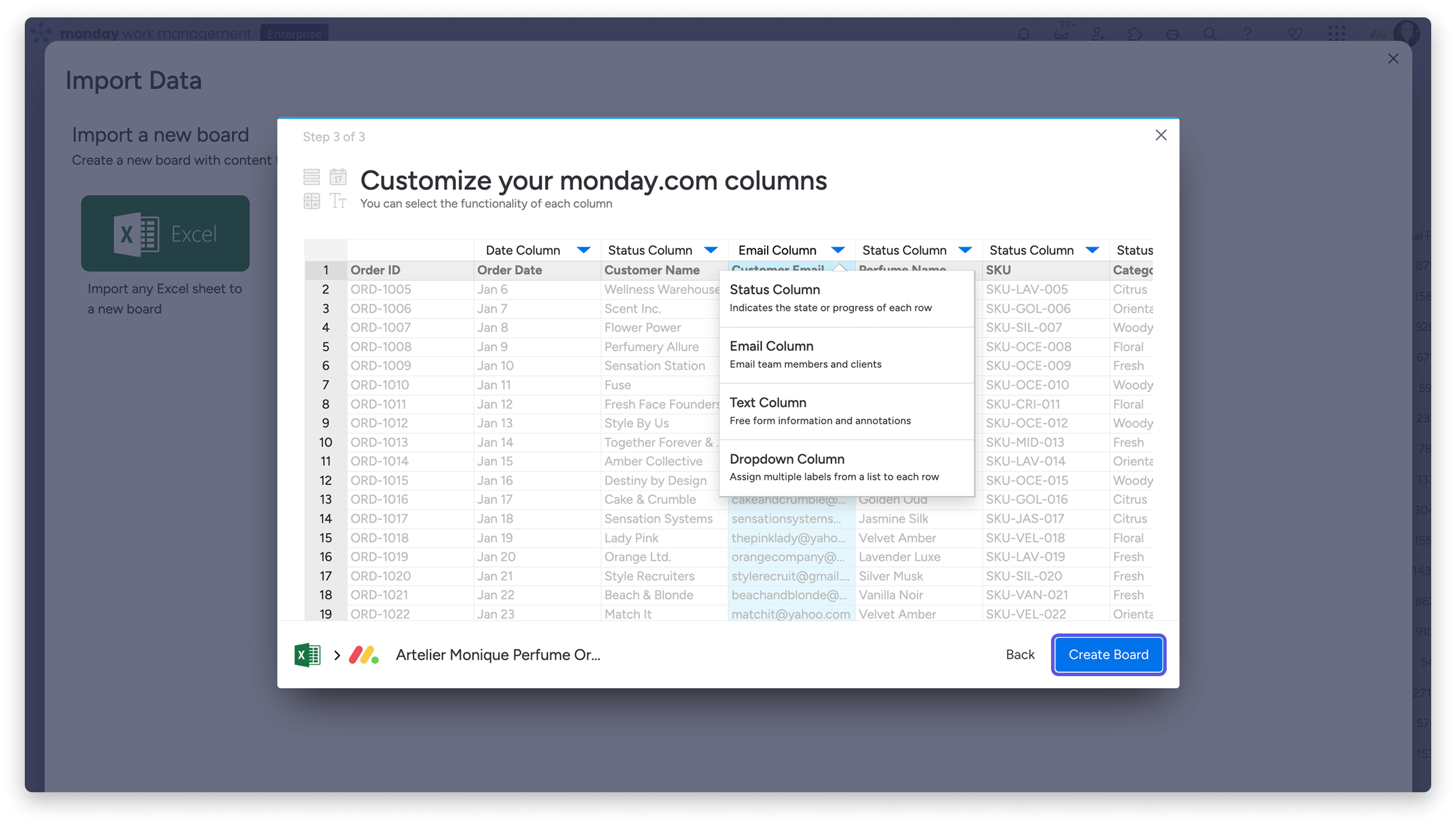1456x823 pixels.
Task: Open the help question mark icon
Action: click(x=1248, y=34)
